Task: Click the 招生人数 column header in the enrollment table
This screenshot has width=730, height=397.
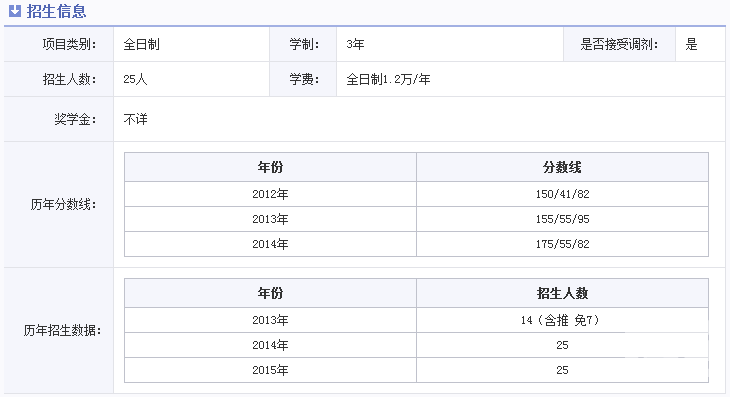Action: 562,293
